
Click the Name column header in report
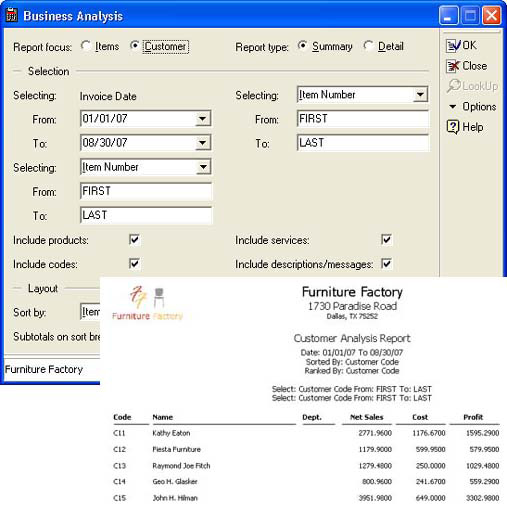tap(163, 417)
